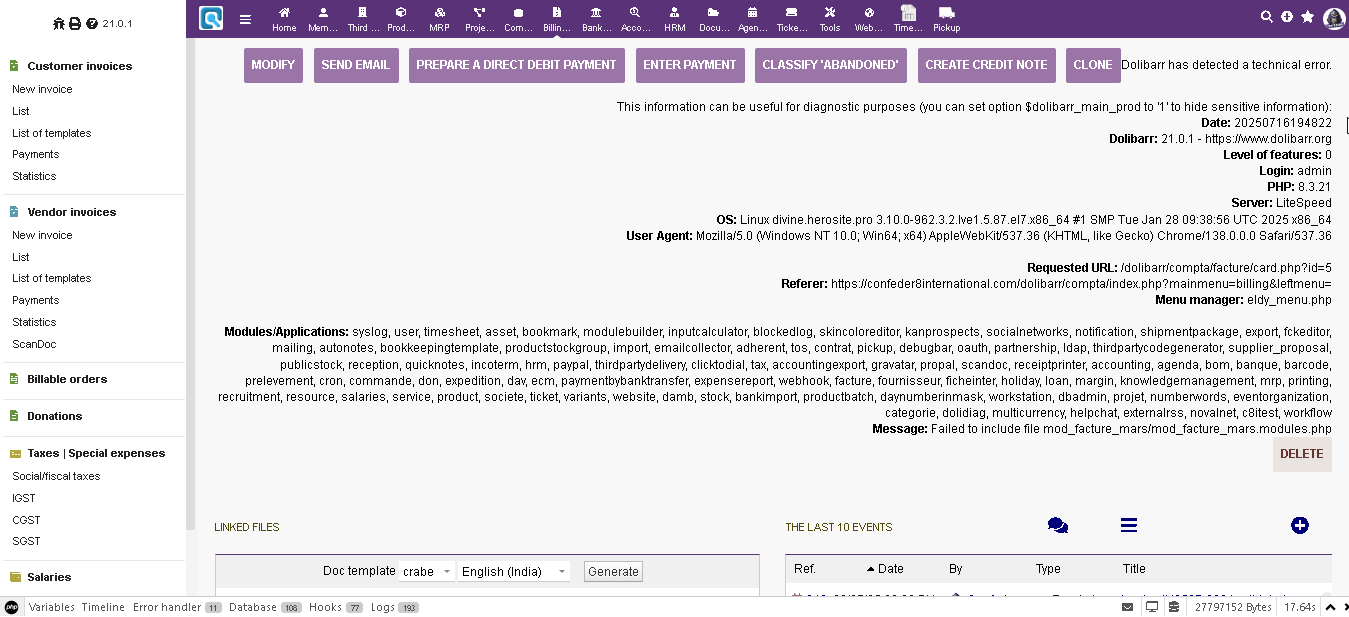1349x617 pixels.
Task: Click the add event plus icon
Action: [x=1300, y=526]
